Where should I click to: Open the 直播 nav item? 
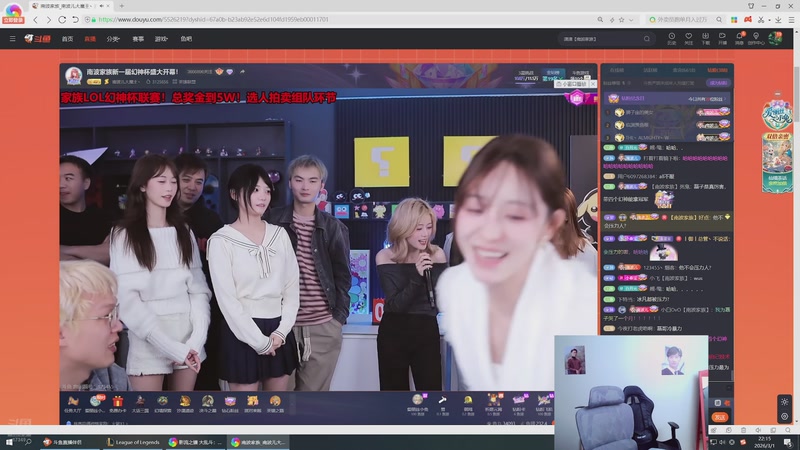tap(90, 39)
